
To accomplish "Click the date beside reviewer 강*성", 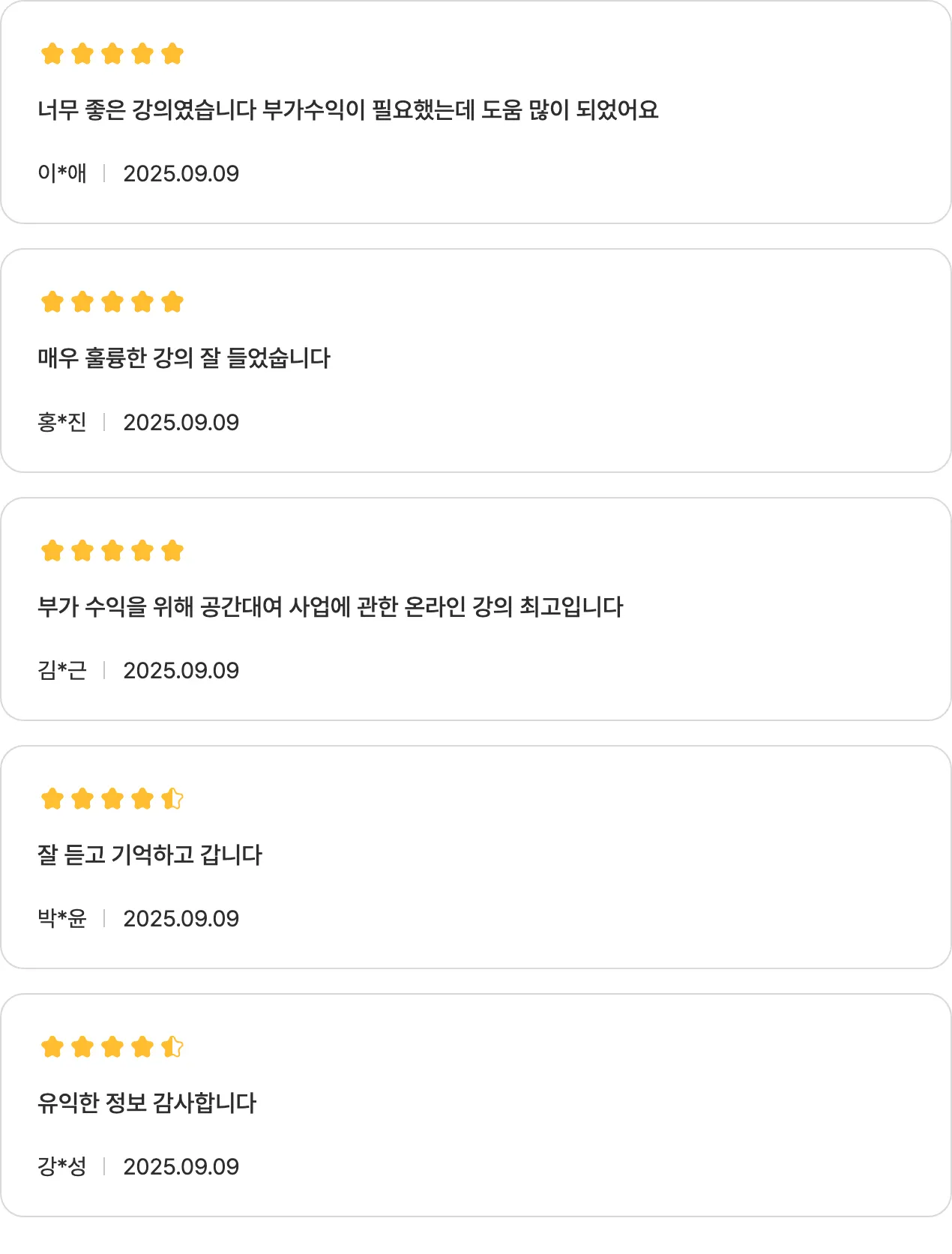I will click(181, 1166).
